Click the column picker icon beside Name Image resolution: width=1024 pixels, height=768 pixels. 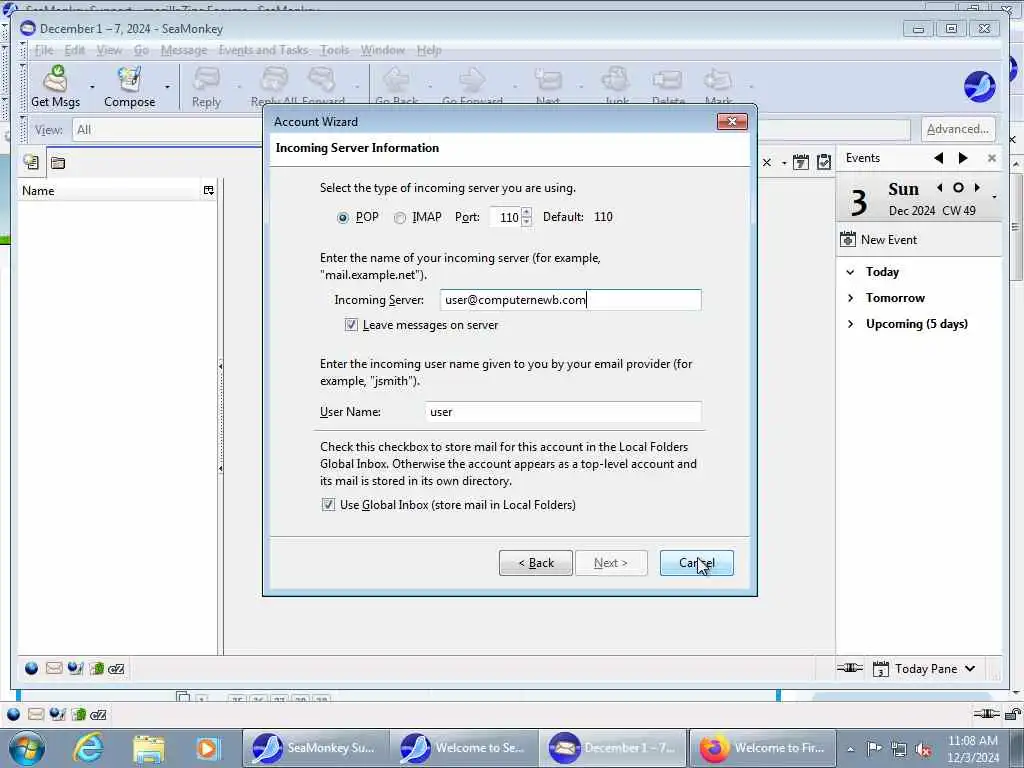click(208, 191)
